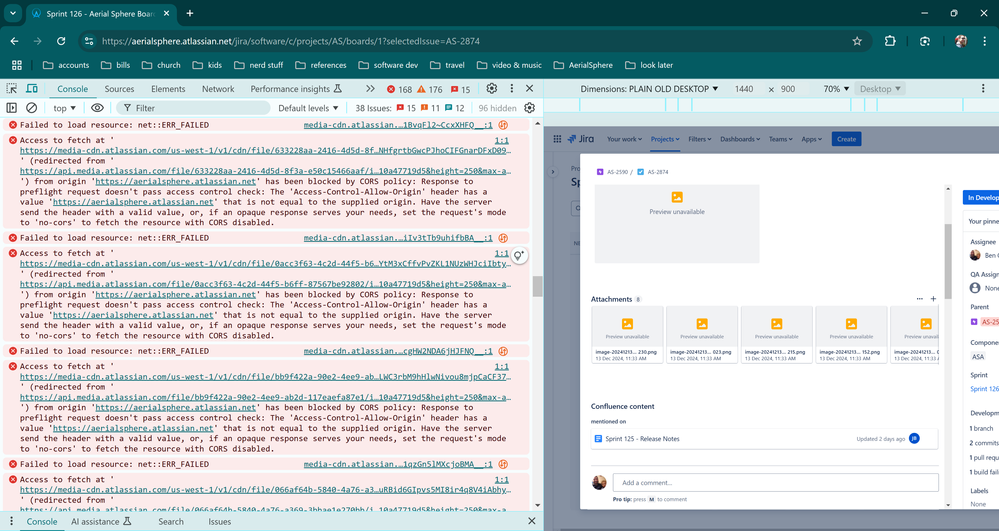Screen dimensions: 999x531
Task: Toggle the live expression eye icon
Action: coord(97,108)
